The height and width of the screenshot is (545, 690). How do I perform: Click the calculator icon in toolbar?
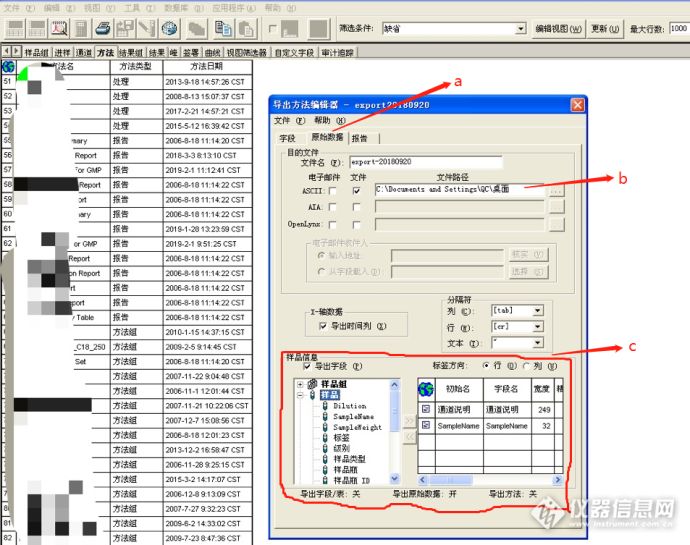[x=81, y=29]
